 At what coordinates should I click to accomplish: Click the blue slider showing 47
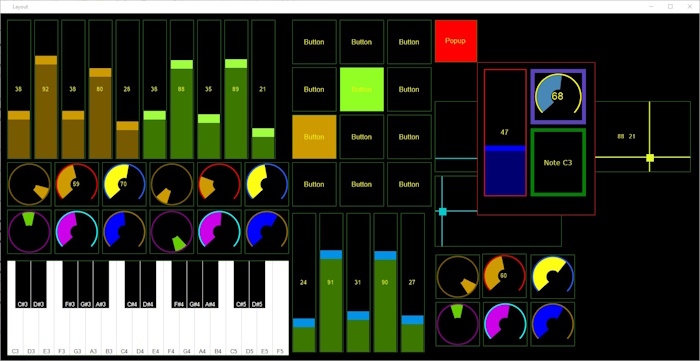pyautogui.click(x=505, y=133)
